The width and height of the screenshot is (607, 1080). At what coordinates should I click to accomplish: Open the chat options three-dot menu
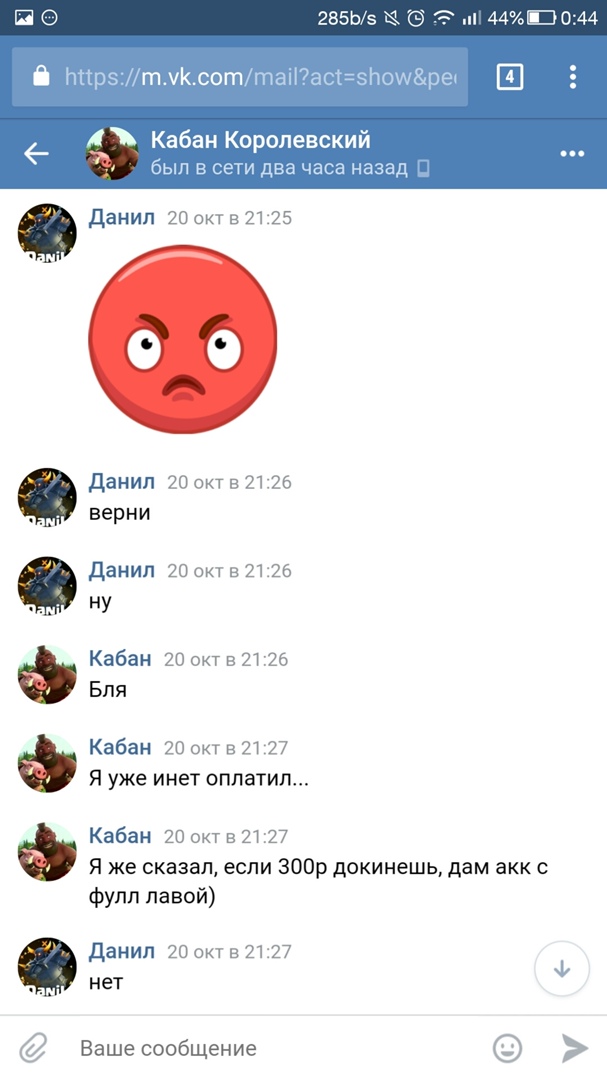(x=572, y=154)
